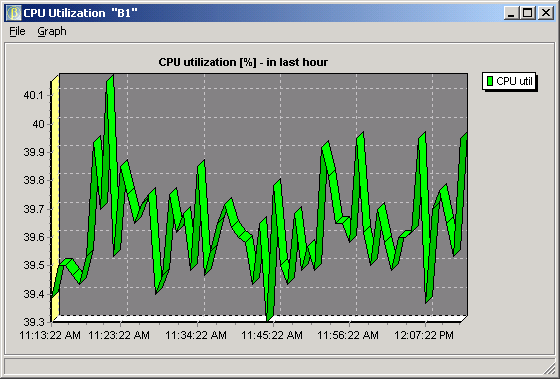Open the File menu
The width and height of the screenshot is (560, 379).
[x=17, y=31]
